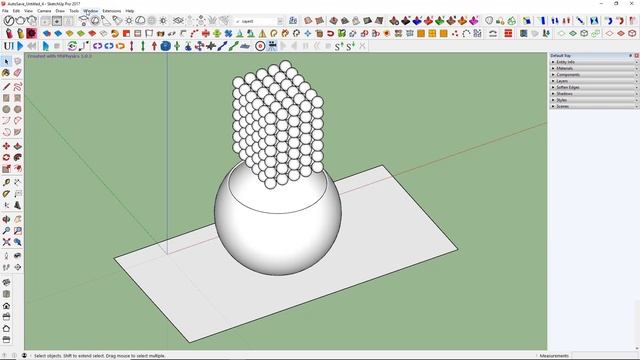Select the Follow Me tool
The image size is (640, 360).
(x=17, y=158)
